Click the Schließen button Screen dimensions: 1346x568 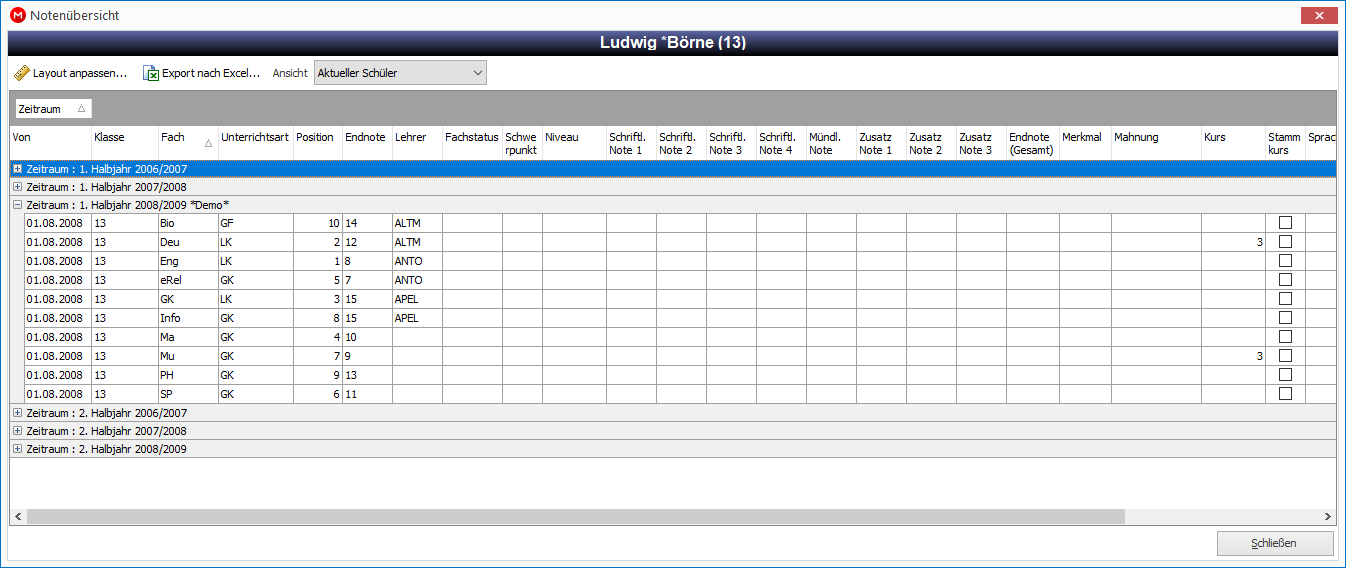[1275, 543]
